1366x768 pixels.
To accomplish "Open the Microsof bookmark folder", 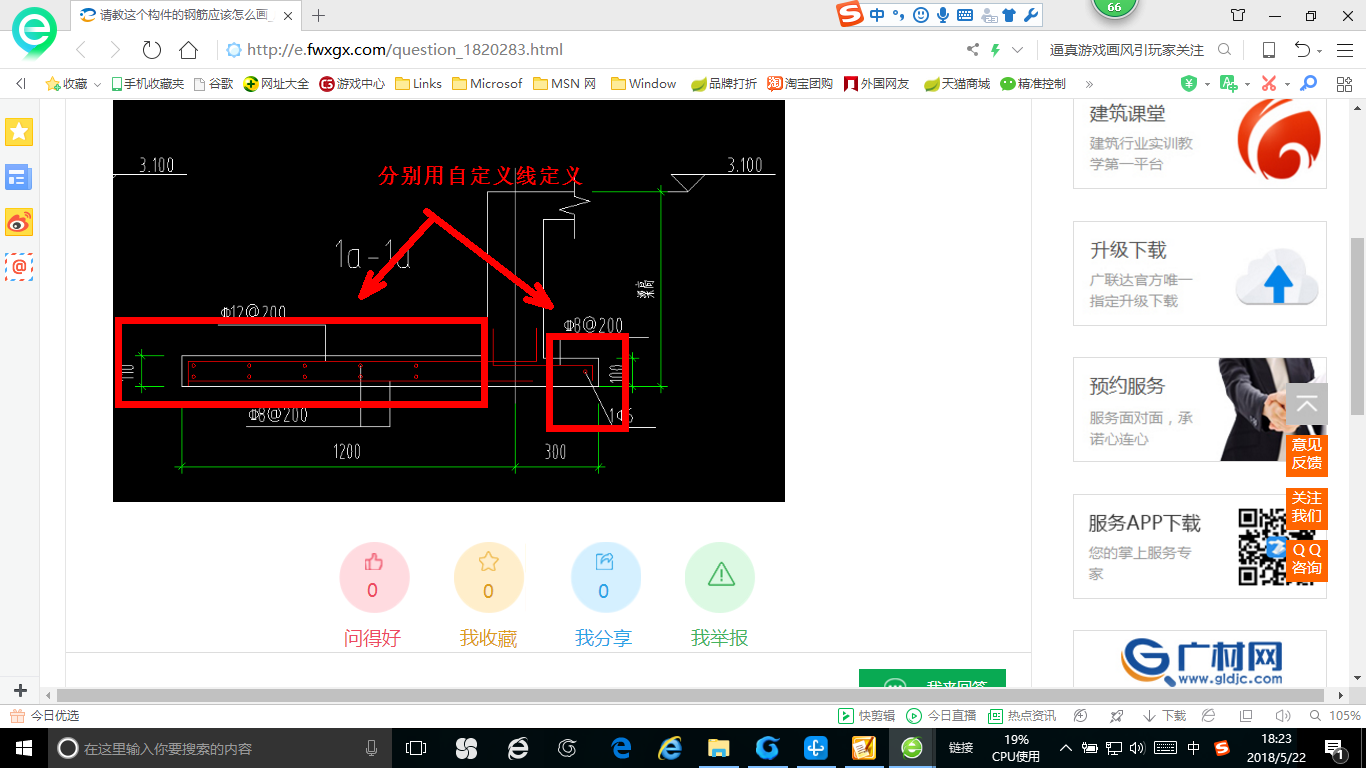I will point(487,84).
